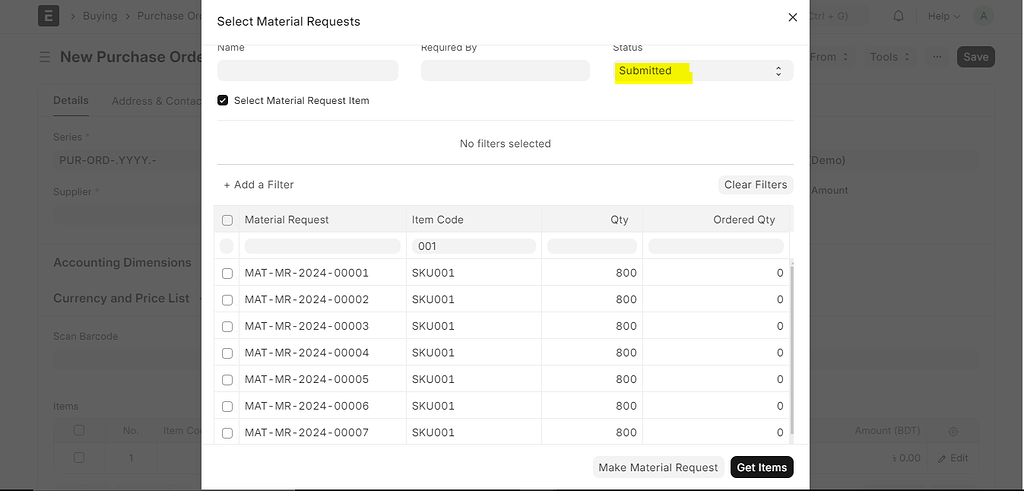
Task: Click the Qty column filter box
Action: (592, 246)
